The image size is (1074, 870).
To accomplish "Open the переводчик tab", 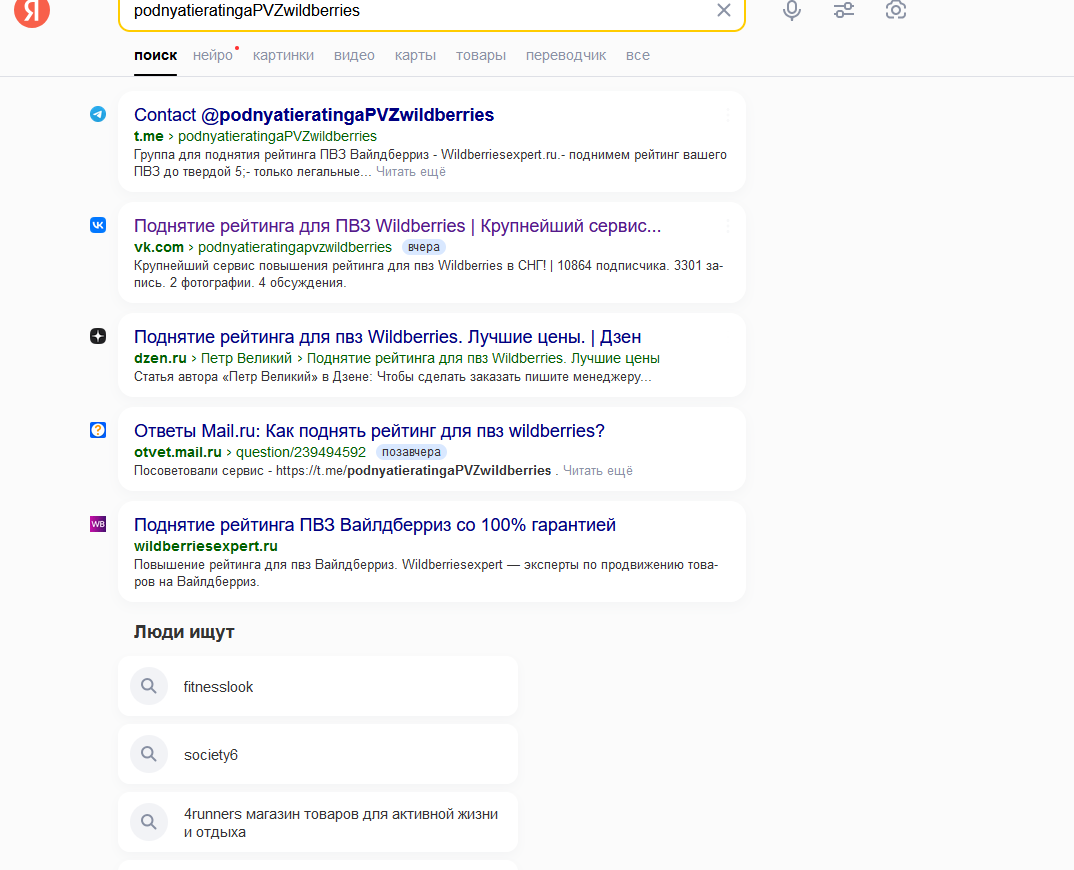I will coord(566,55).
